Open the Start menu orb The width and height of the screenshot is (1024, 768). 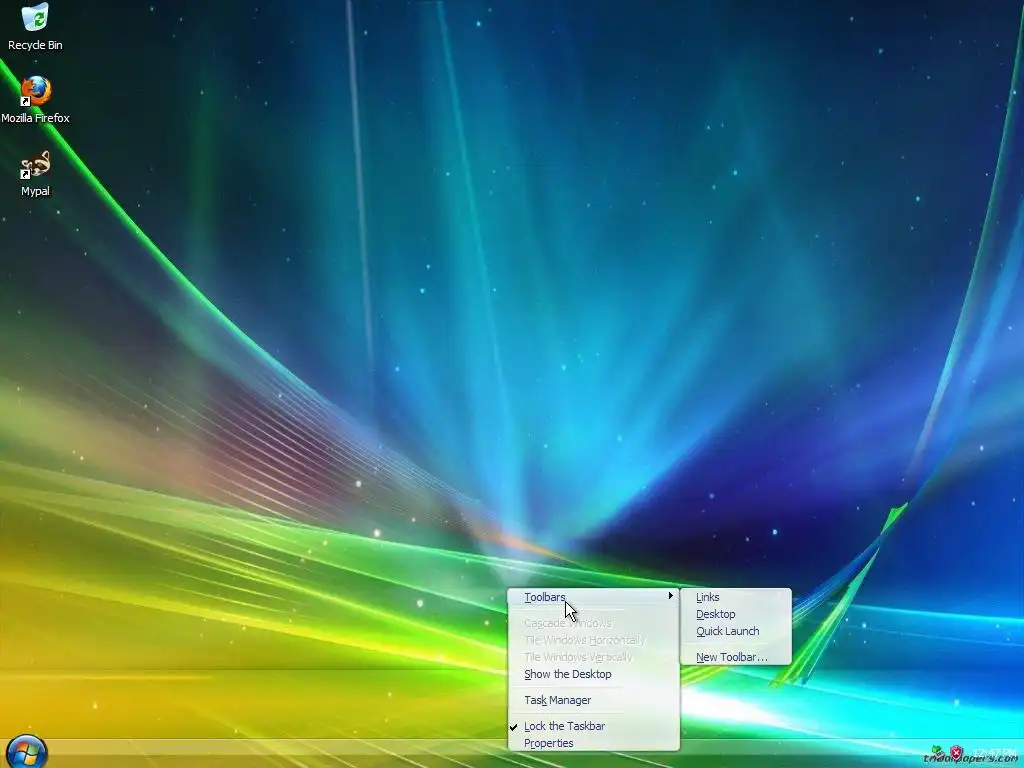click(x=27, y=752)
